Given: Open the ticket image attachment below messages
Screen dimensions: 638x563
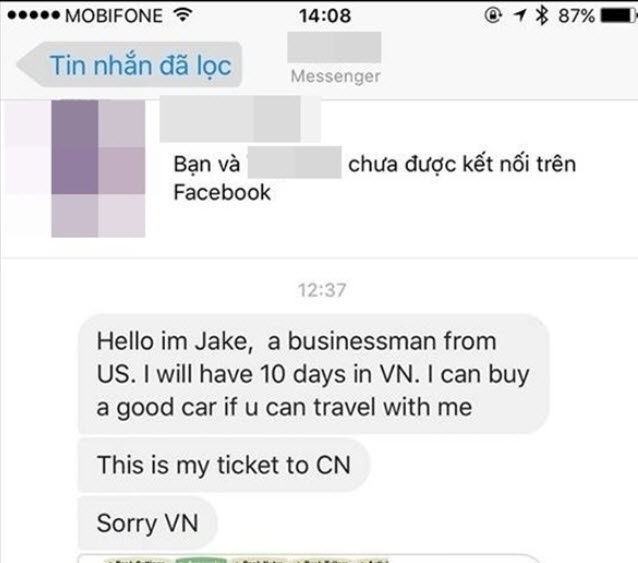Looking at the screenshot, I should (309, 558).
